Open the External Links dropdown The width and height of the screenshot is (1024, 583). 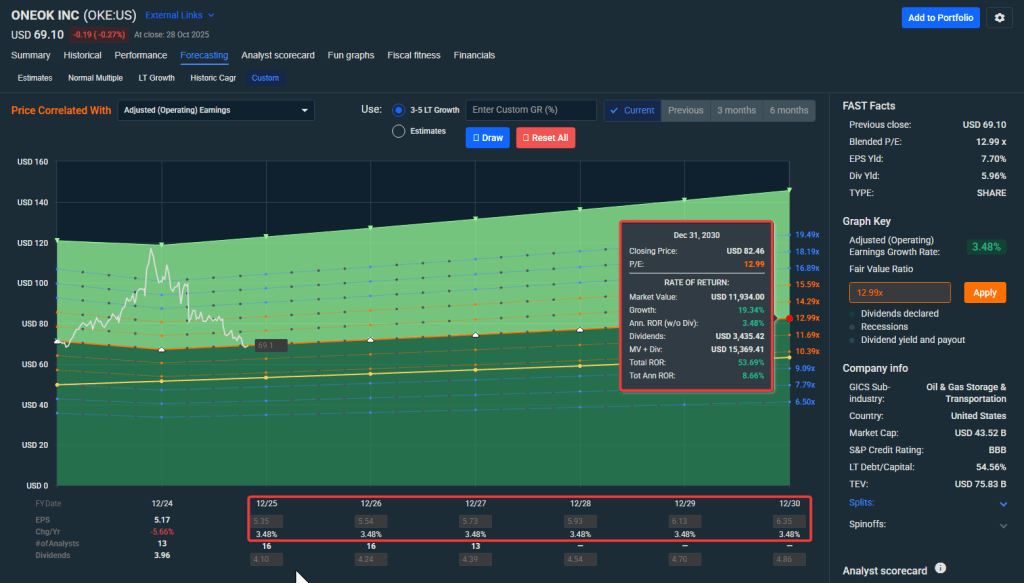click(x=180, y=16)
